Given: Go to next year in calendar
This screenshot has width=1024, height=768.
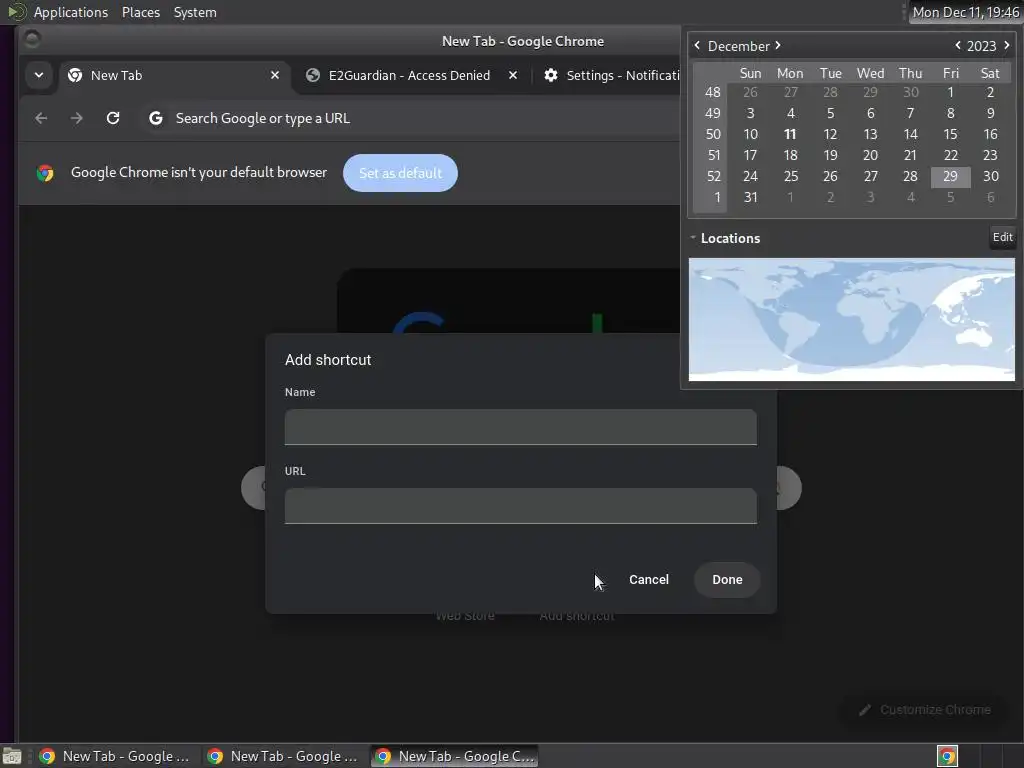Looking at the screenshot, I should pos(1006,45).
